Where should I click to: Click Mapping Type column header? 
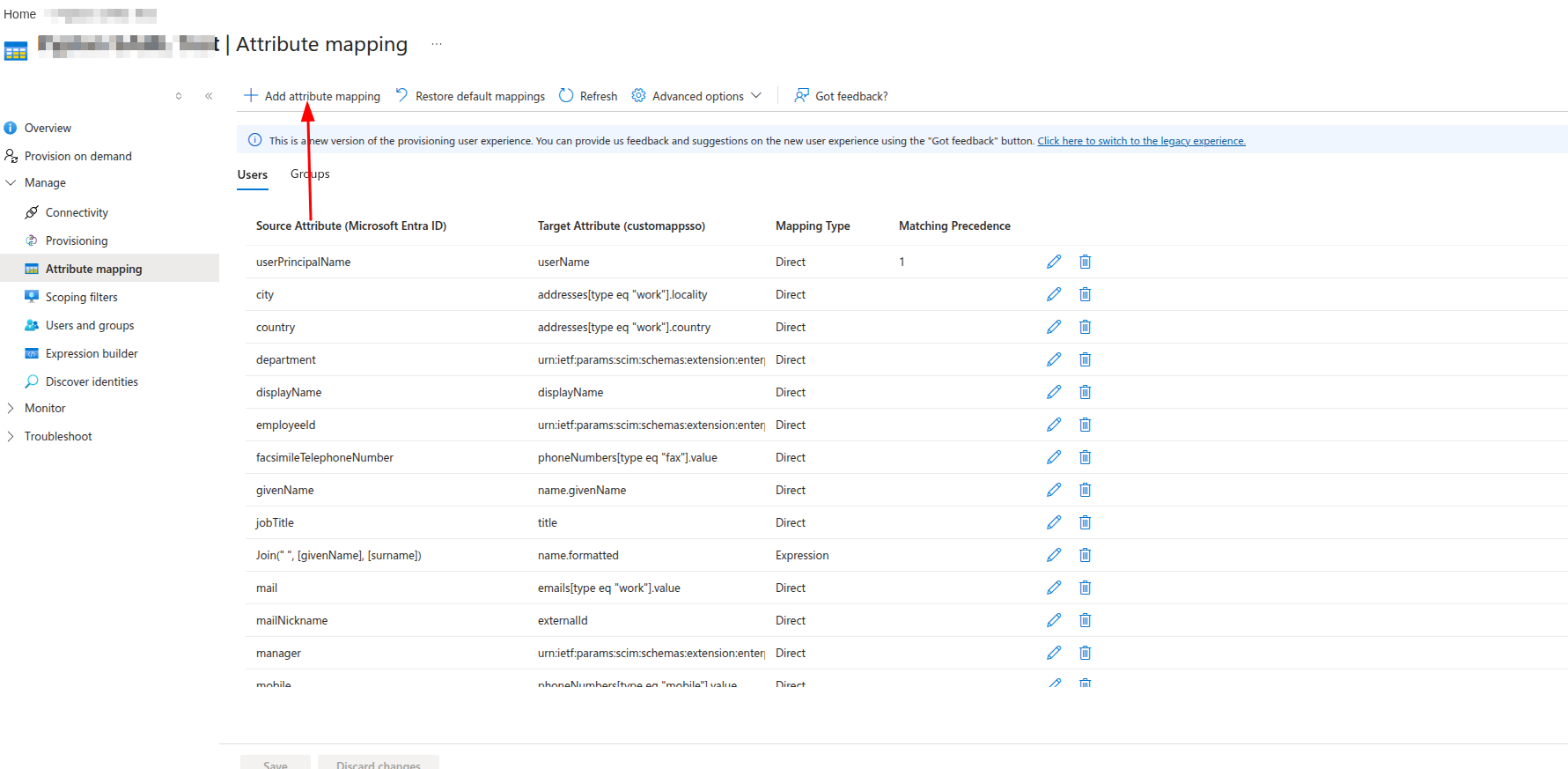coord(813,226)
